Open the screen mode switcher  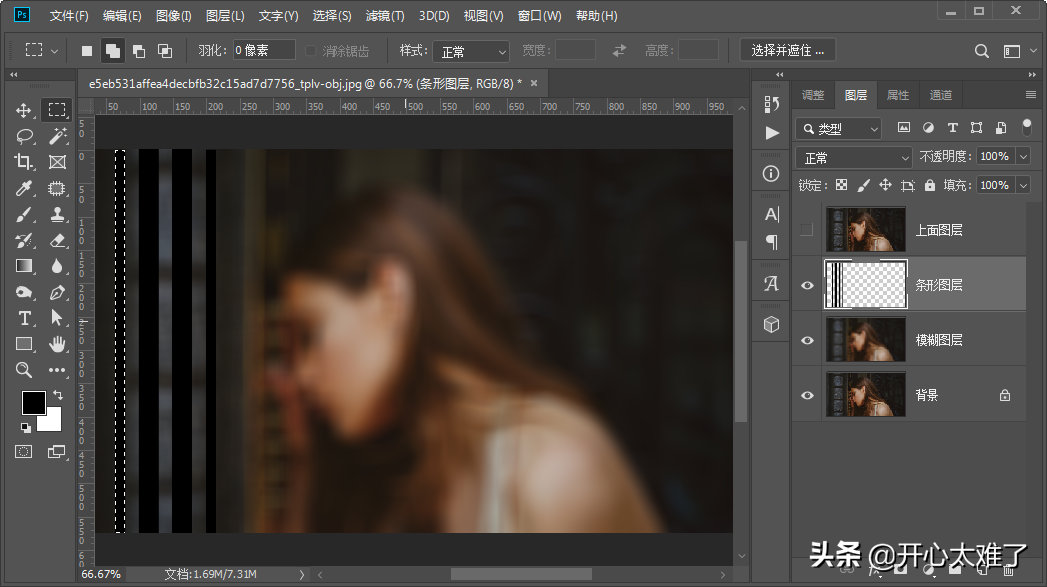[57, 452]
